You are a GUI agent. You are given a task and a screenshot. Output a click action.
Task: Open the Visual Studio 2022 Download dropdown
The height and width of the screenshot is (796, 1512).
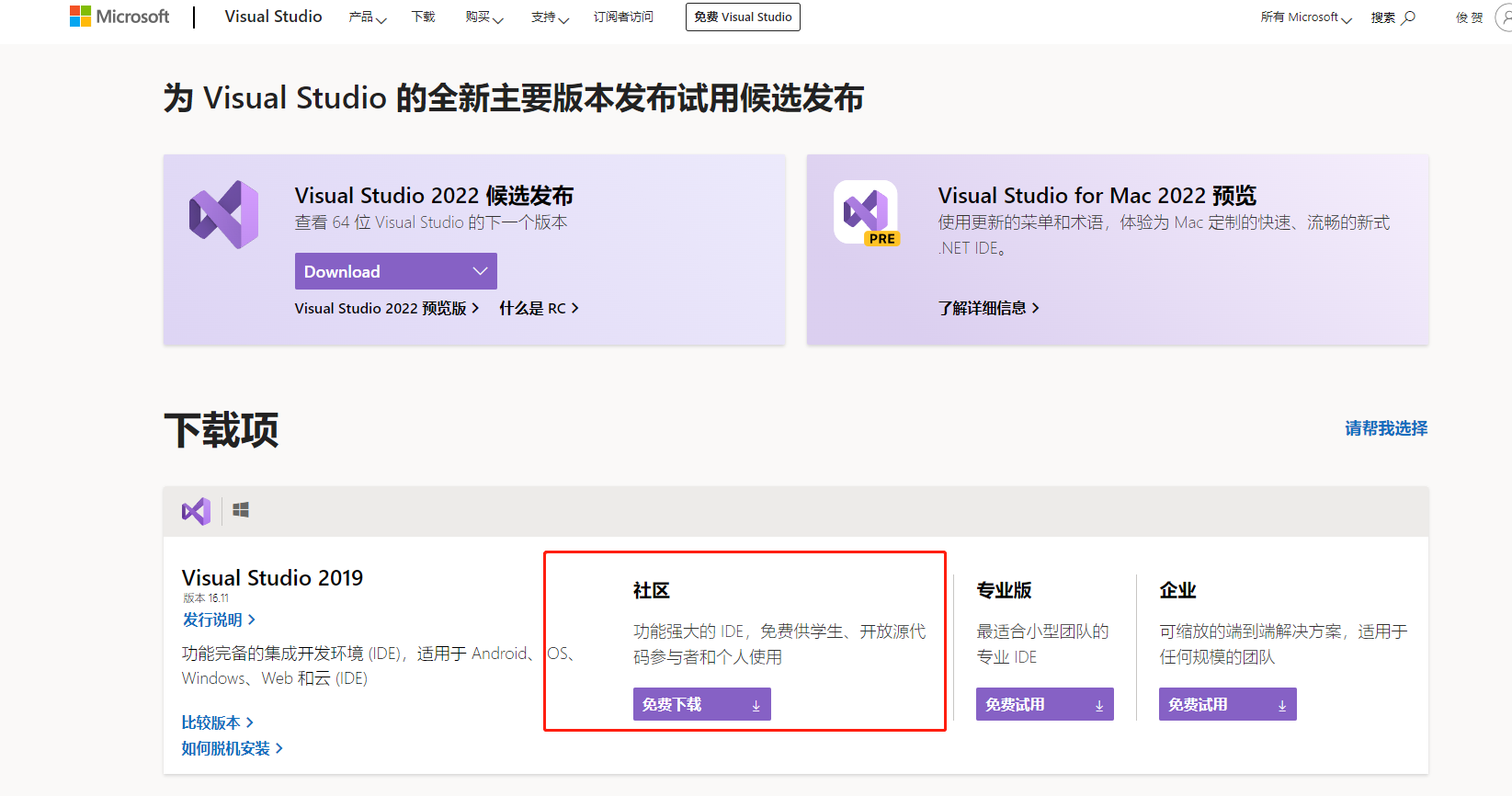(396, 271)
